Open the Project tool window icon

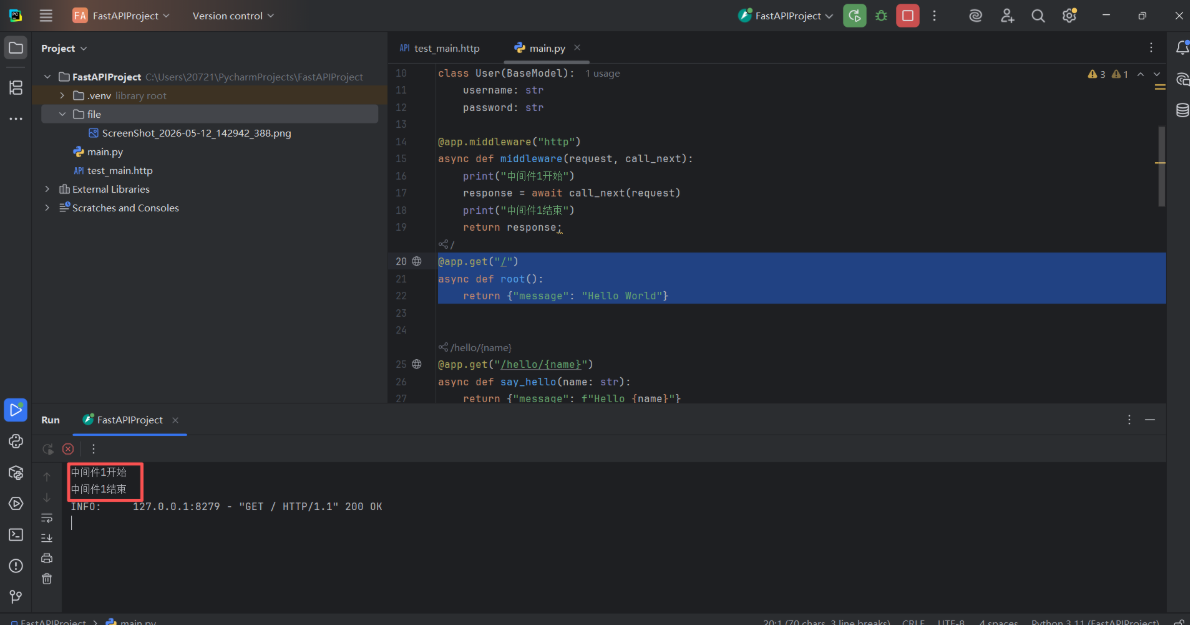pyautogui.click(x=15, y=48)
